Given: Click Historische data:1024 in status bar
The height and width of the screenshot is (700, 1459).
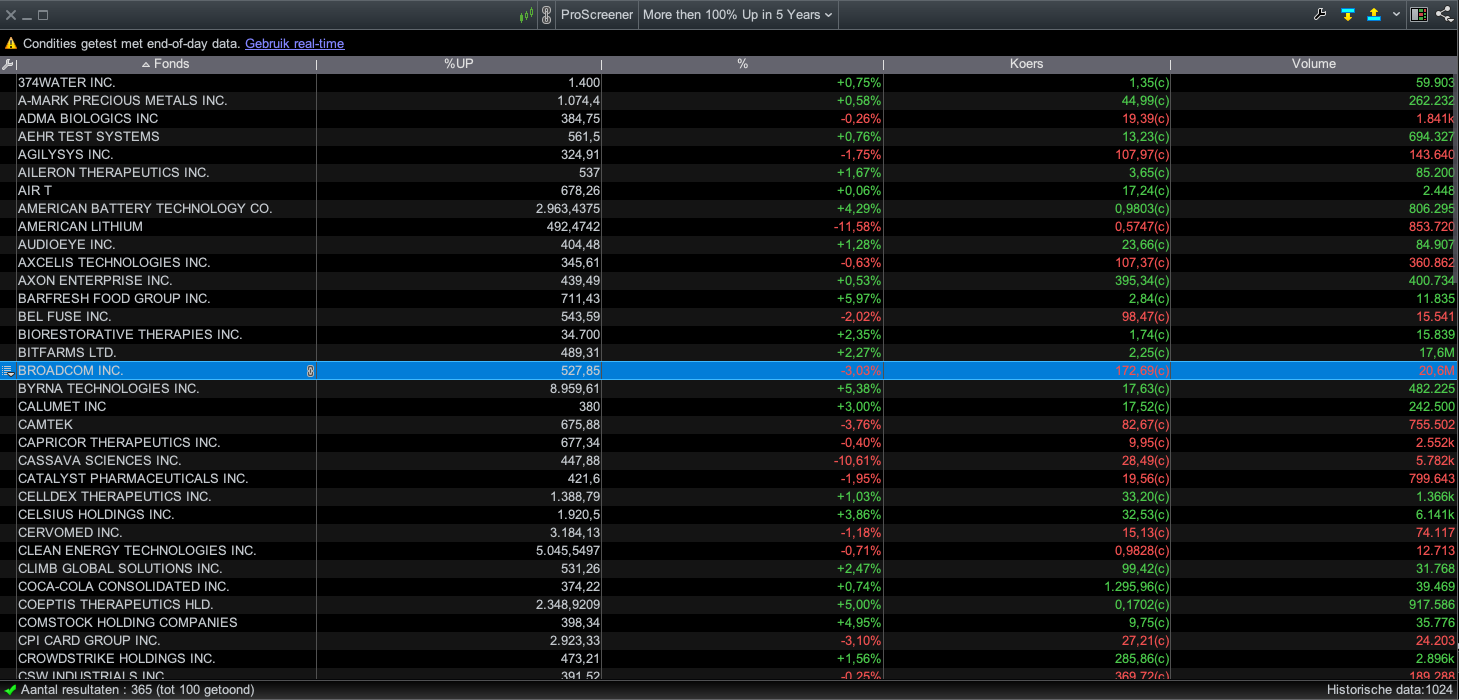Looking at the screenshot, I should (1390, 690).
